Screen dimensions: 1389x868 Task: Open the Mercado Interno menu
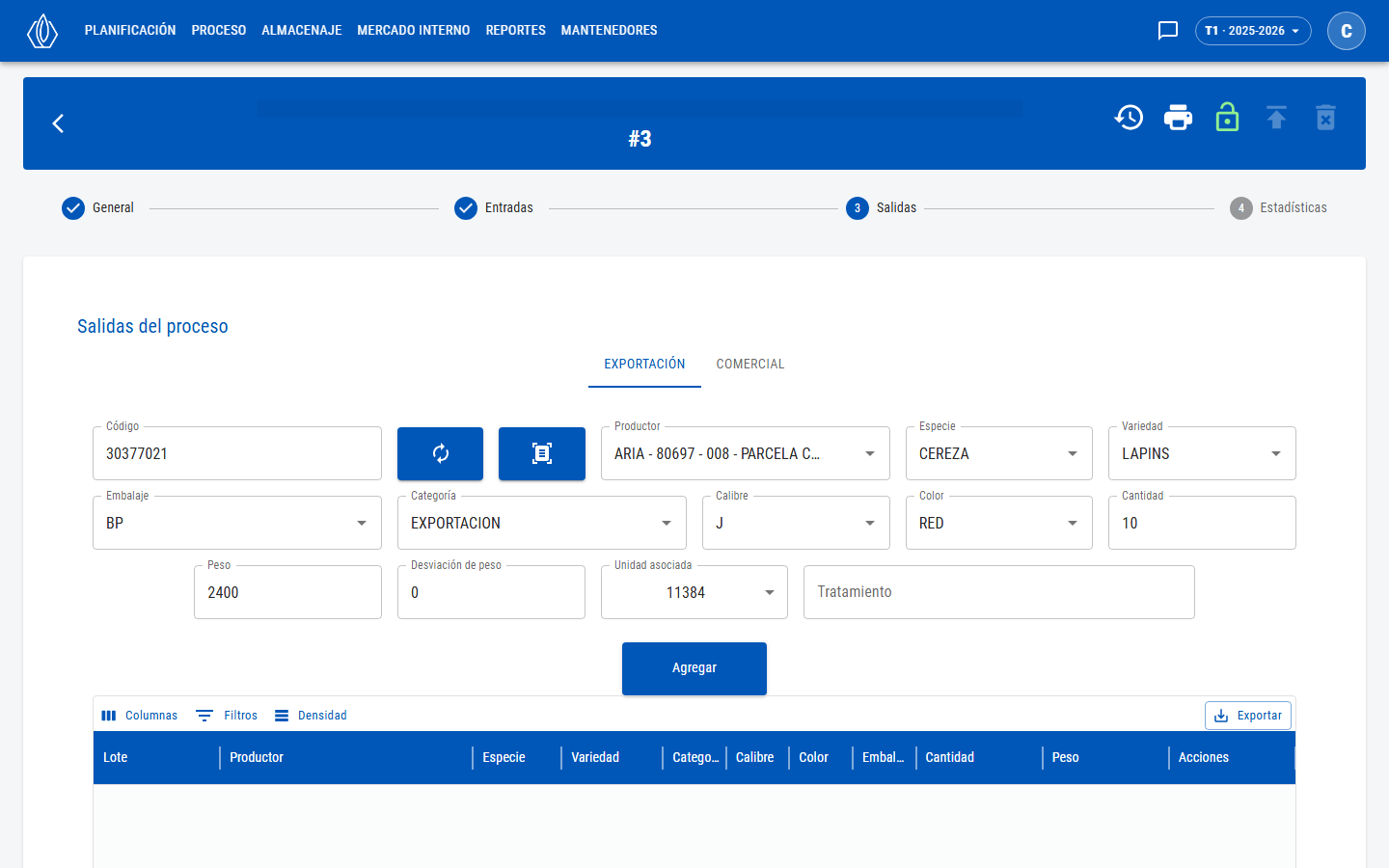click(414, 31)
